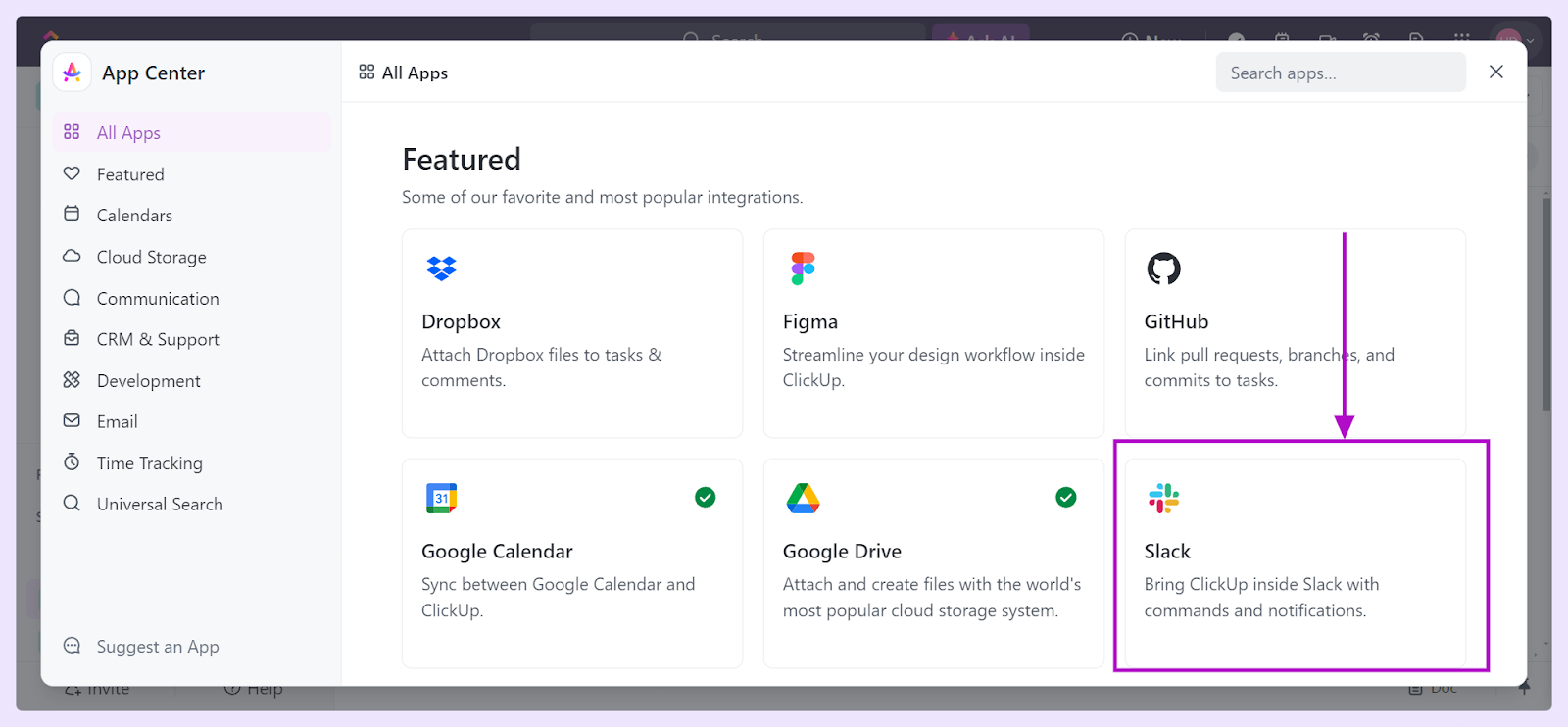Click text 'Bring ClickUp inside Slack with commands'
The width and height of the screenshot is (1568, 727).
1261,597
